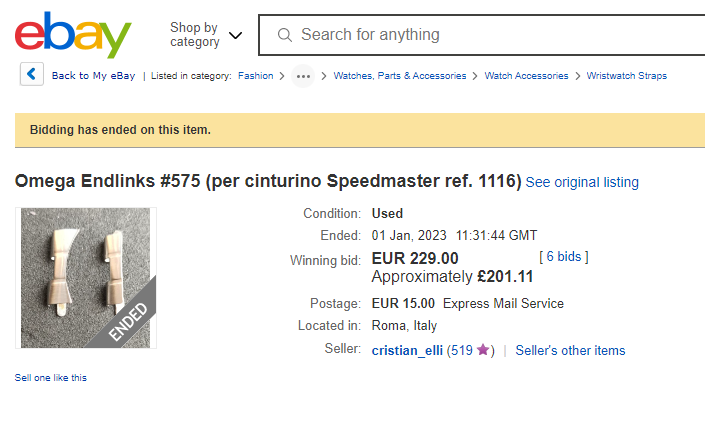This screenshot has height=425, width=705.
Task: Click the eBay logo
Action: [x=73, y=35]
